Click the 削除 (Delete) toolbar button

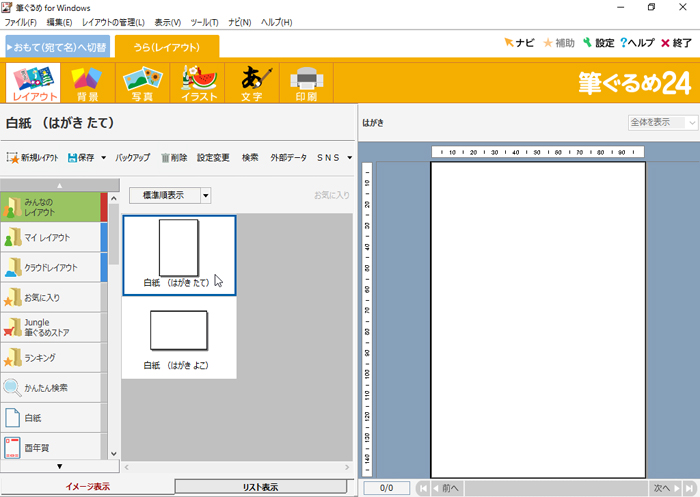click(173, 157)
